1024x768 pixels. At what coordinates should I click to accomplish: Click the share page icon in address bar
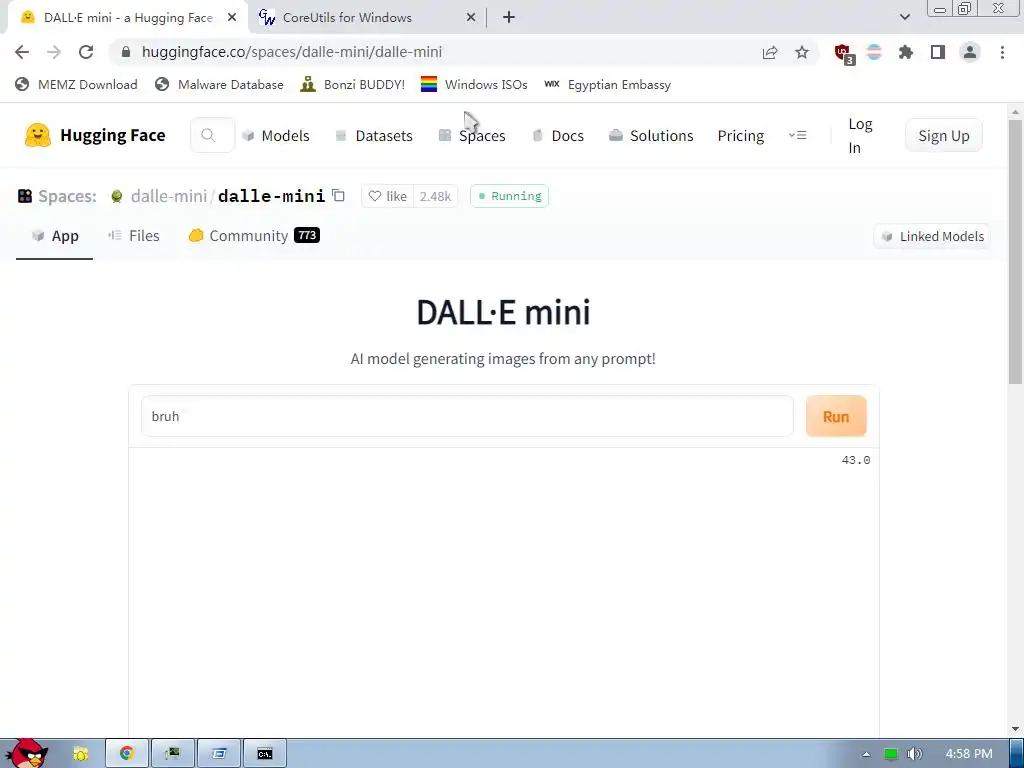(770, 52)
